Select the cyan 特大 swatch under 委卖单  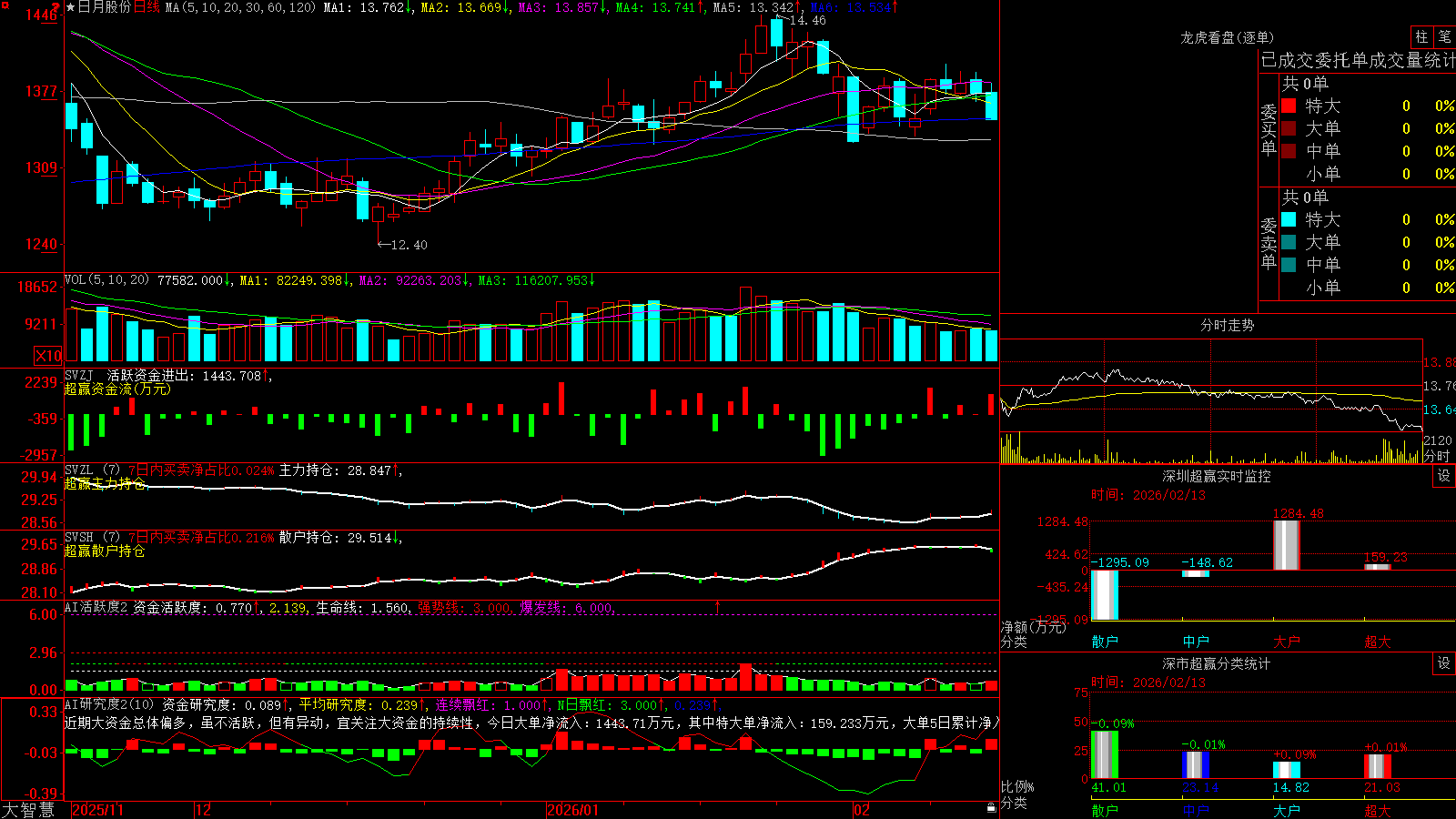[x=1289, y=219]
